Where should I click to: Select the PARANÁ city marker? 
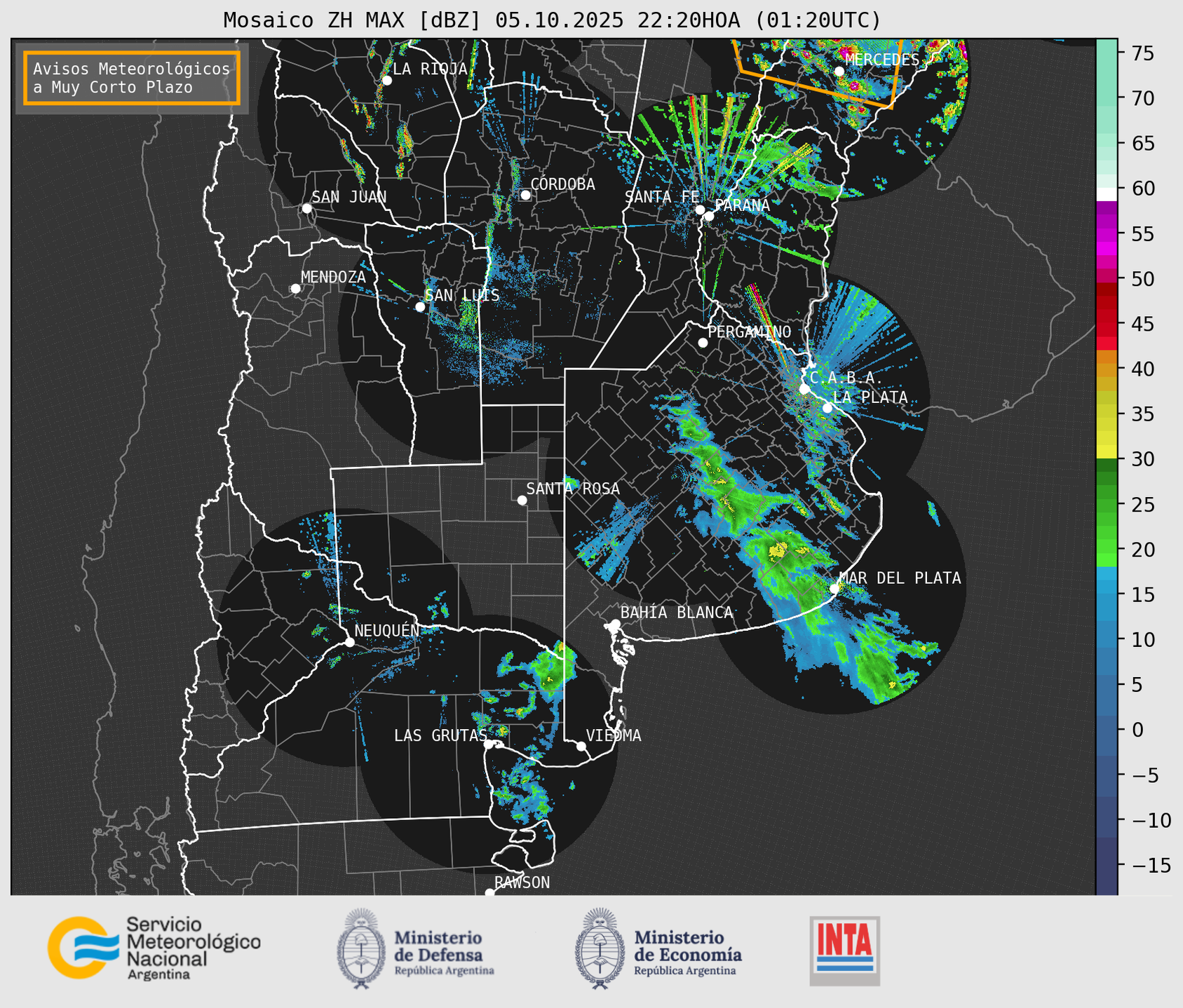pyautogui.click(x=709, y=216)
